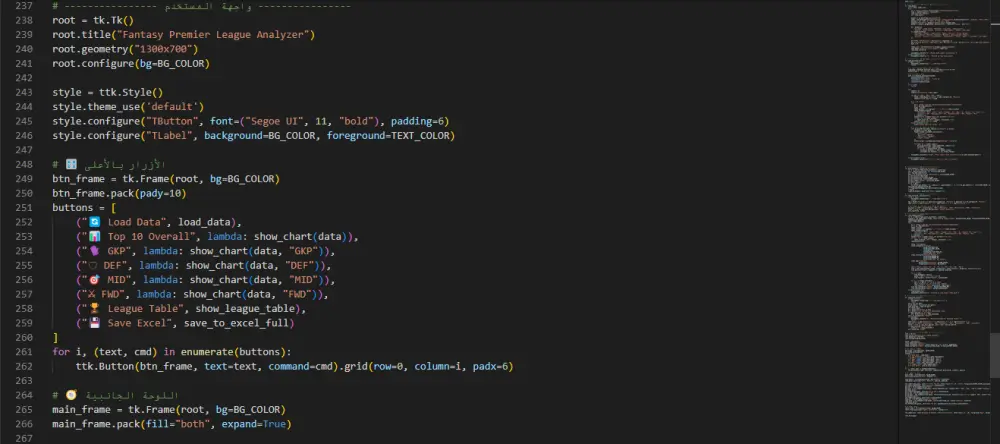This screenshot has height=444, width=1000.
Task: Click the target emoji before MID
Action: click(x=94, y=280)
